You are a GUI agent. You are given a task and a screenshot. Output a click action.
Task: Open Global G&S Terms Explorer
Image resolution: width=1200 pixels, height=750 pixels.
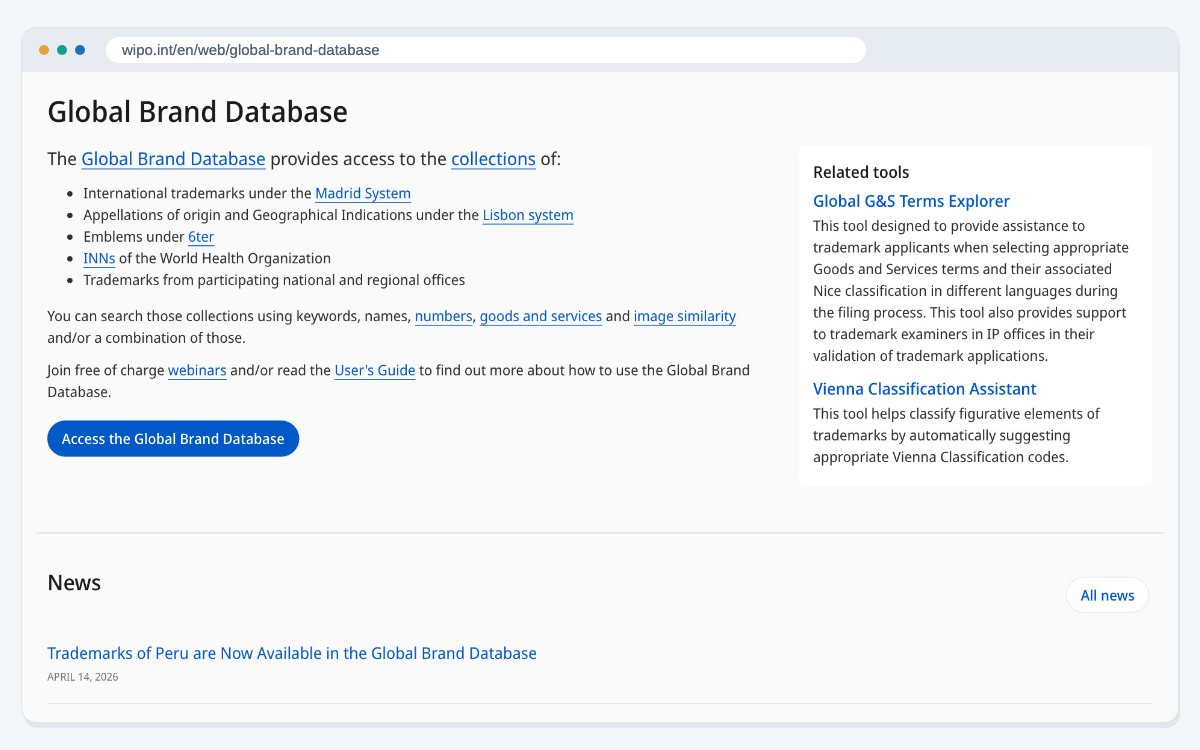[x=911, y=201]
